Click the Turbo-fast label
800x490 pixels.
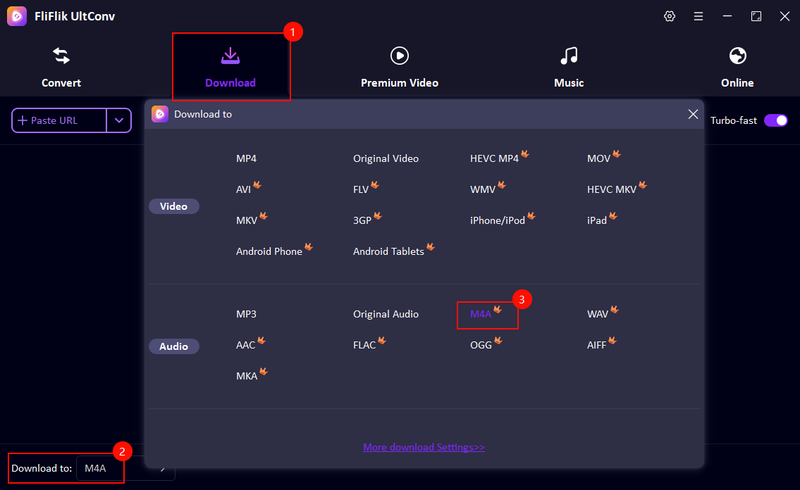734,120
